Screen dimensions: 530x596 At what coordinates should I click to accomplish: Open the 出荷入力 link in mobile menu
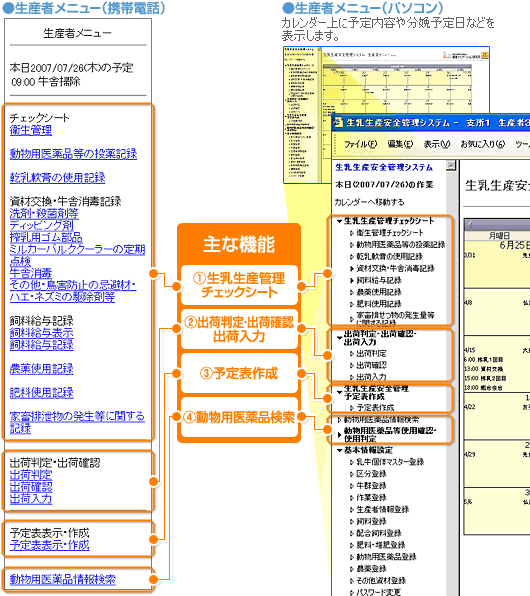click(x=31, y=499)
